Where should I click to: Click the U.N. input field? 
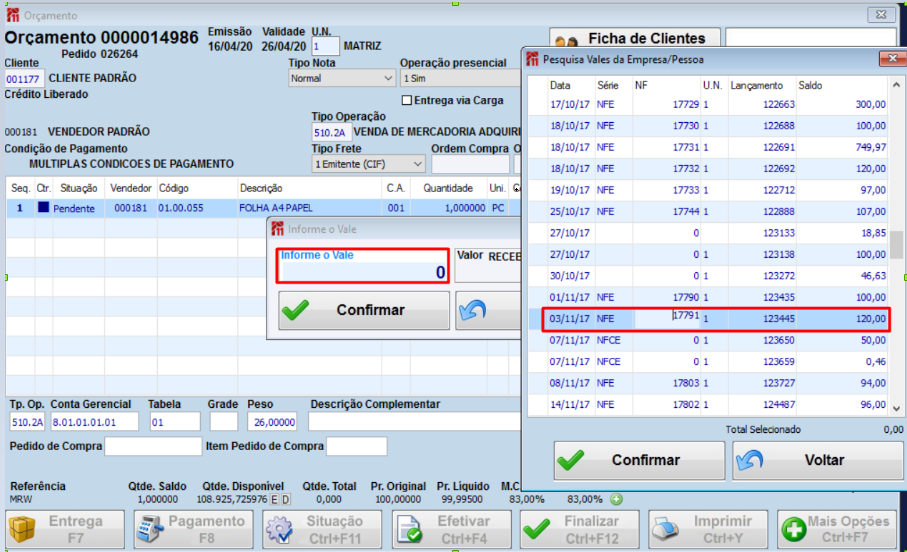point(325,46)
